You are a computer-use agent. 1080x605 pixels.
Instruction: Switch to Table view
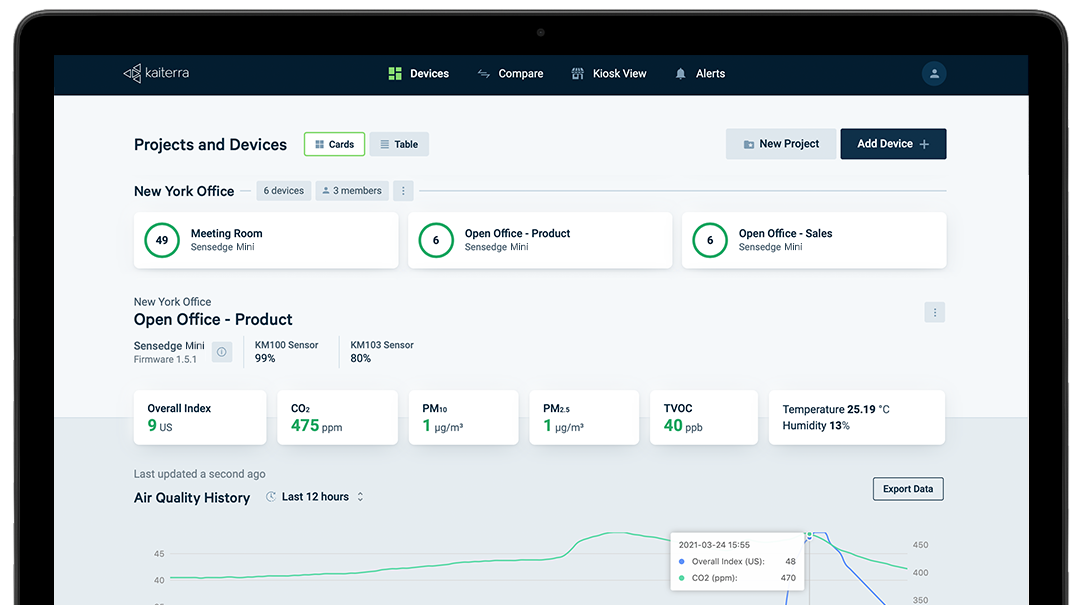(399, 143)
